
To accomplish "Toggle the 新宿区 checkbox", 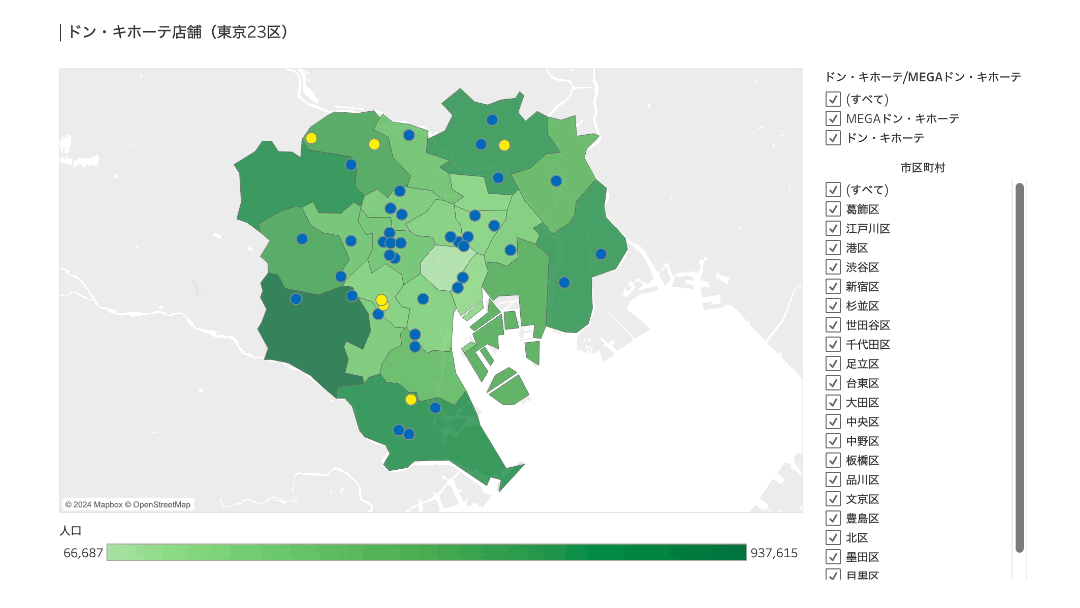I will pyautogui.click(x=833, y=286).
